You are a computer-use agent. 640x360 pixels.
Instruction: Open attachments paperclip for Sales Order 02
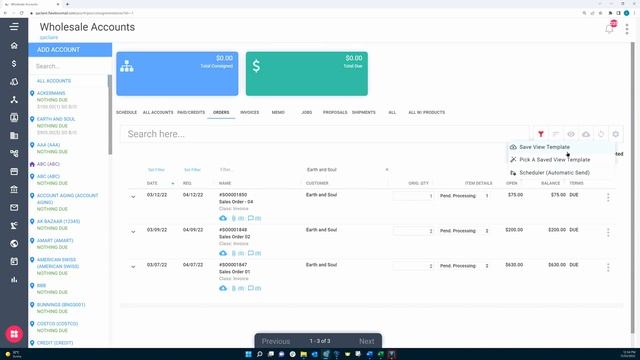click(238, 253)
